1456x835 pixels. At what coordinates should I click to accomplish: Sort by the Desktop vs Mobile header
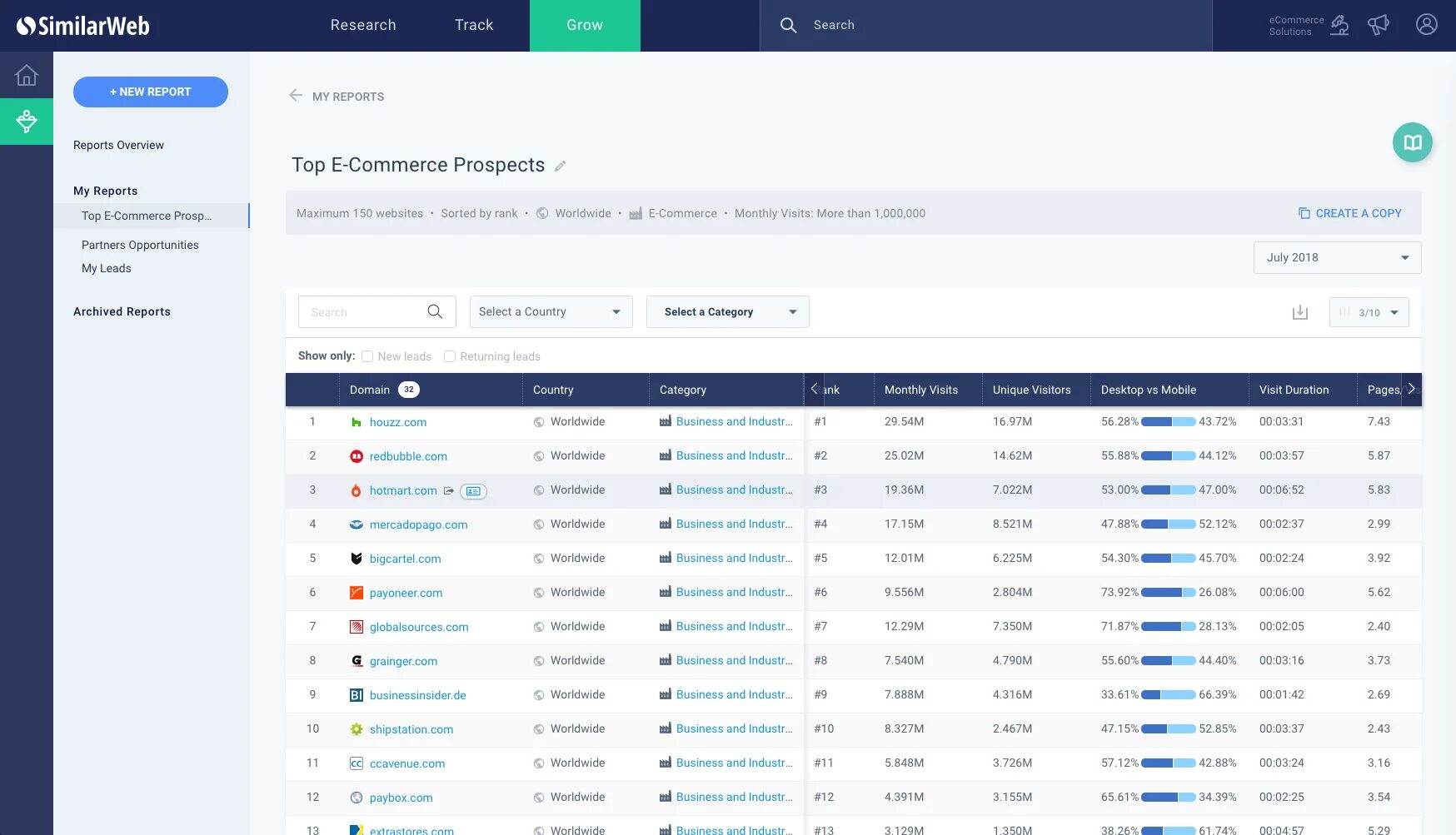[x=1149, y=390]
